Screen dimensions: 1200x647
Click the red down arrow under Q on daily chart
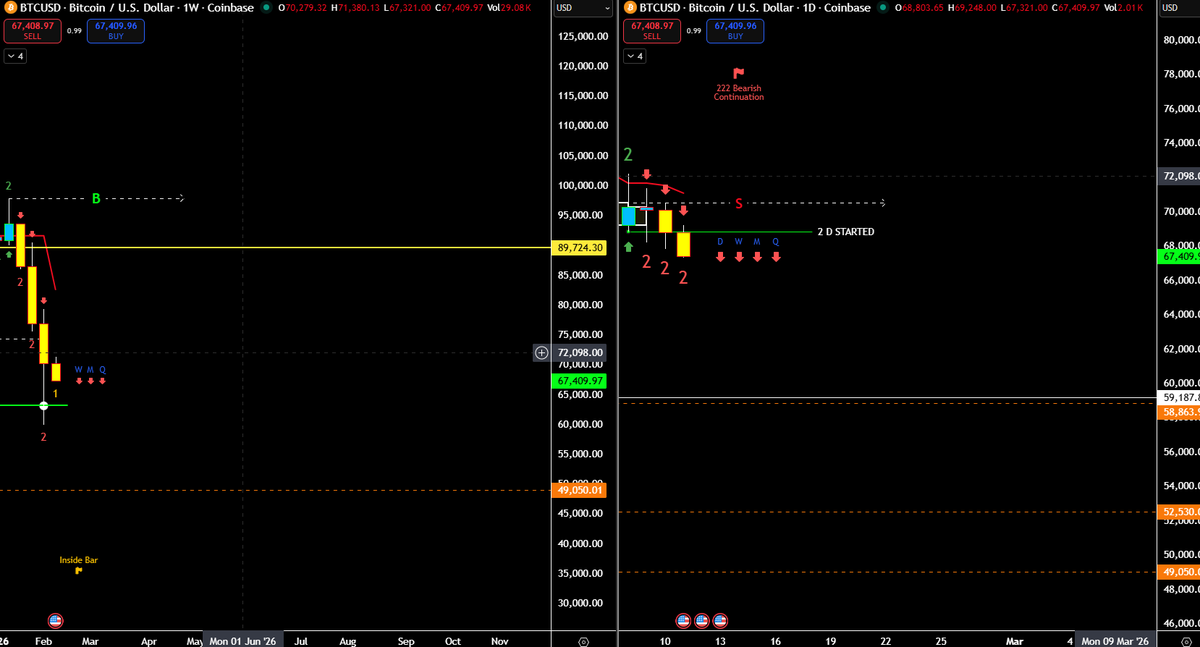775,257
